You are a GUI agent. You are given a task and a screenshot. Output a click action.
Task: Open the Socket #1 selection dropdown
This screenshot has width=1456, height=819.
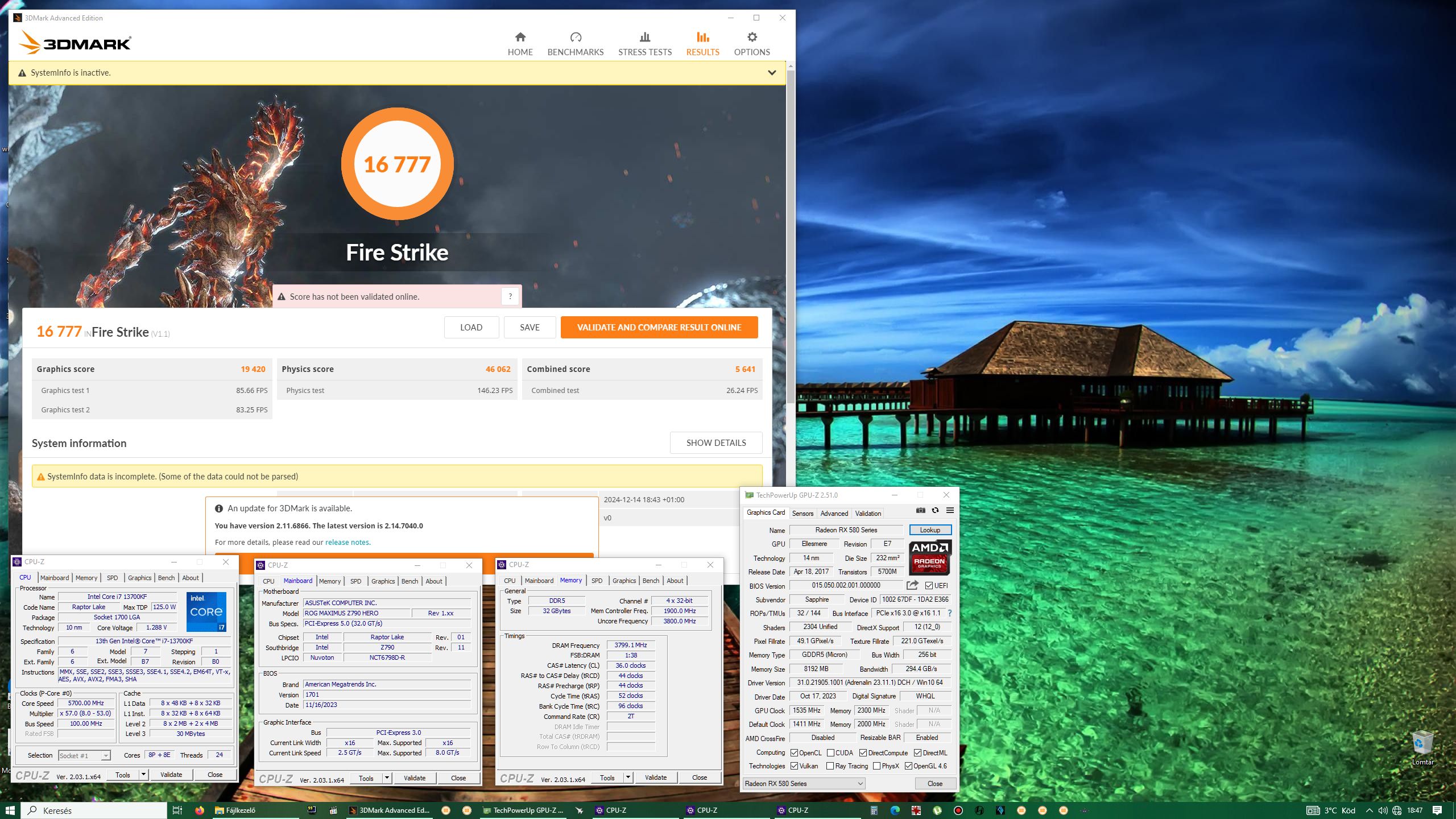pos(84,755)
